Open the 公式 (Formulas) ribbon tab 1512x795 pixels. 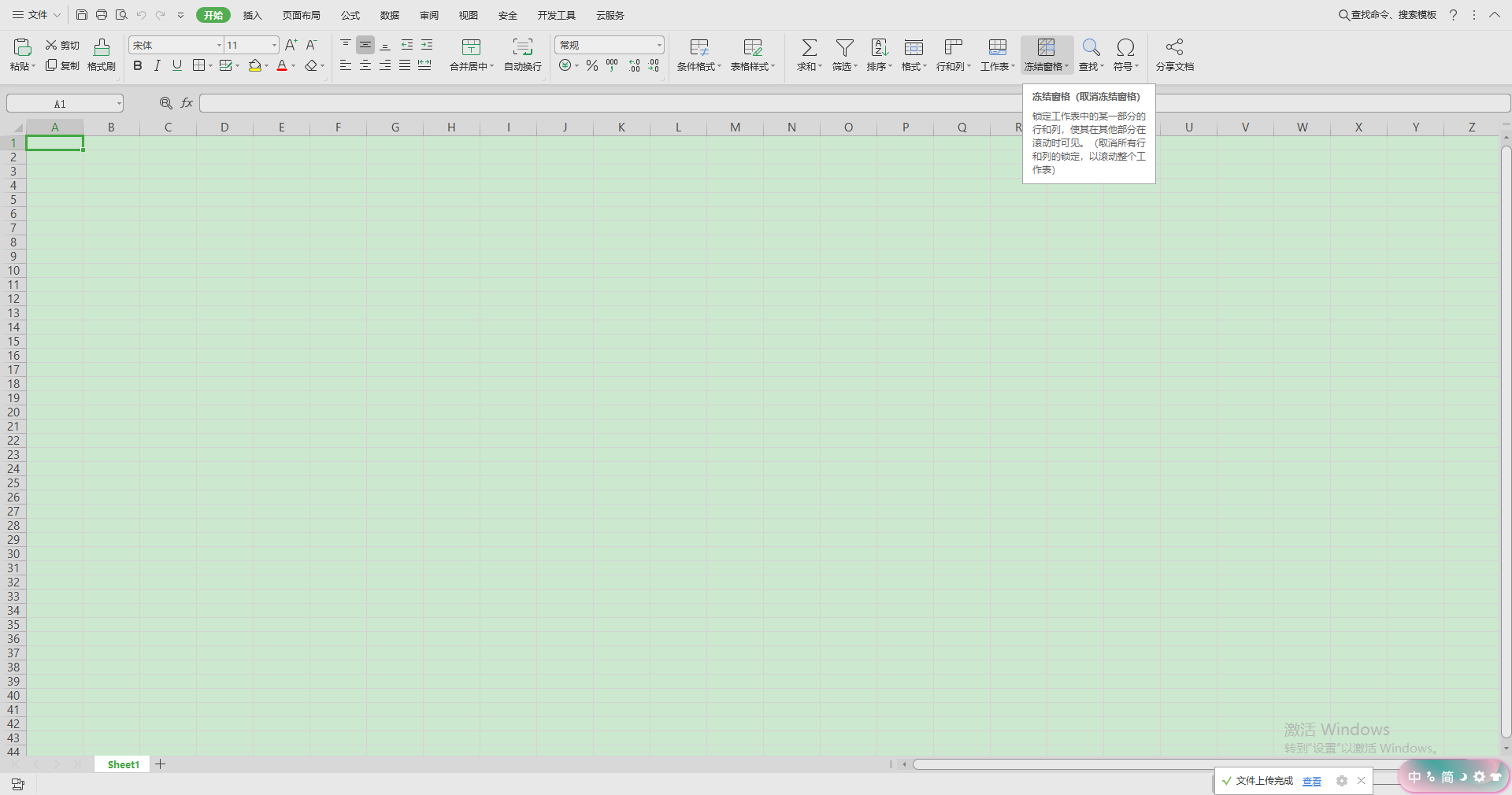(350, 16)
